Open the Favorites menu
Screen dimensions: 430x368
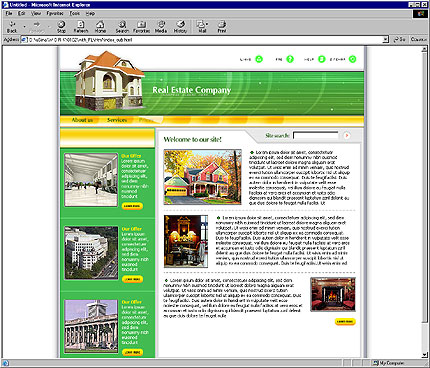55,13
